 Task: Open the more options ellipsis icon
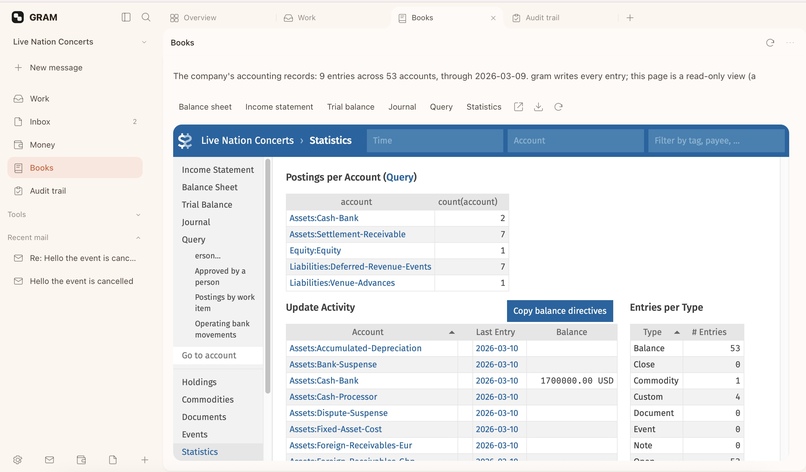click(x=790, y=43)
